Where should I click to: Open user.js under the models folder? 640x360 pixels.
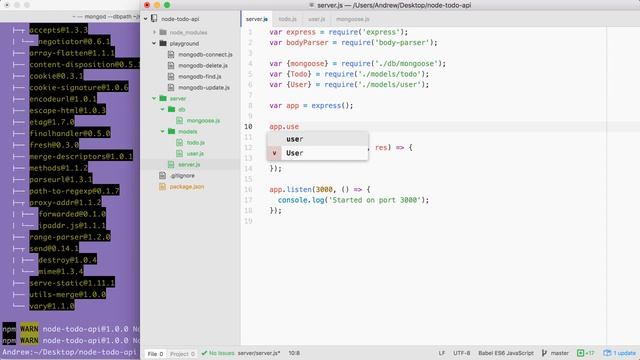click(195, 153)
